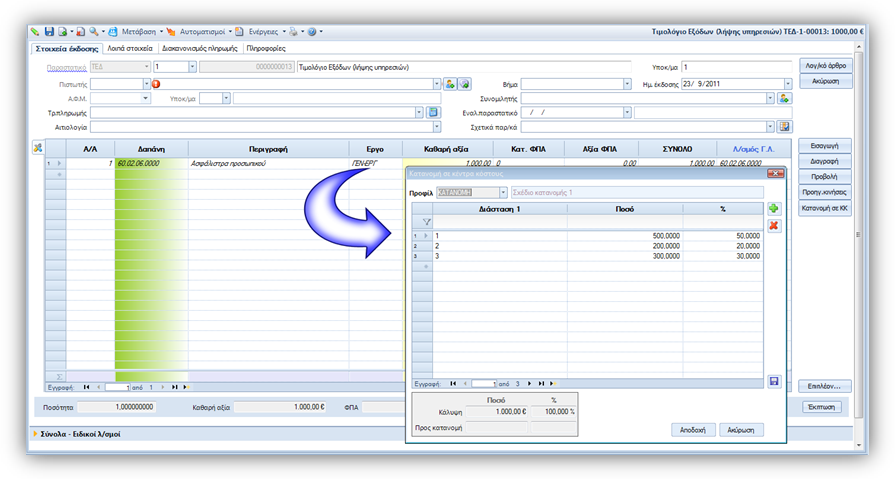Viewport: 895px width, 479px height.
Task: Switch to the Στοιχεία έκδοσης tab
Action: (67, 49)
